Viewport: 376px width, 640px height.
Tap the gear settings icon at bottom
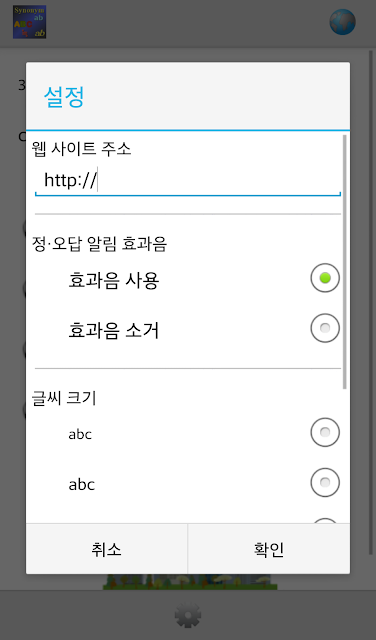pyautogui.click(x=188, y=615)
